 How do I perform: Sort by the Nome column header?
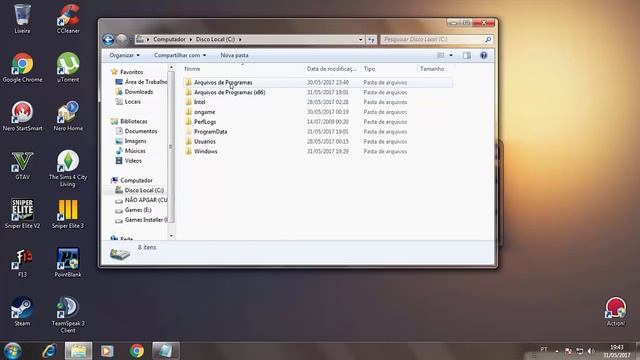pos(192,69)
